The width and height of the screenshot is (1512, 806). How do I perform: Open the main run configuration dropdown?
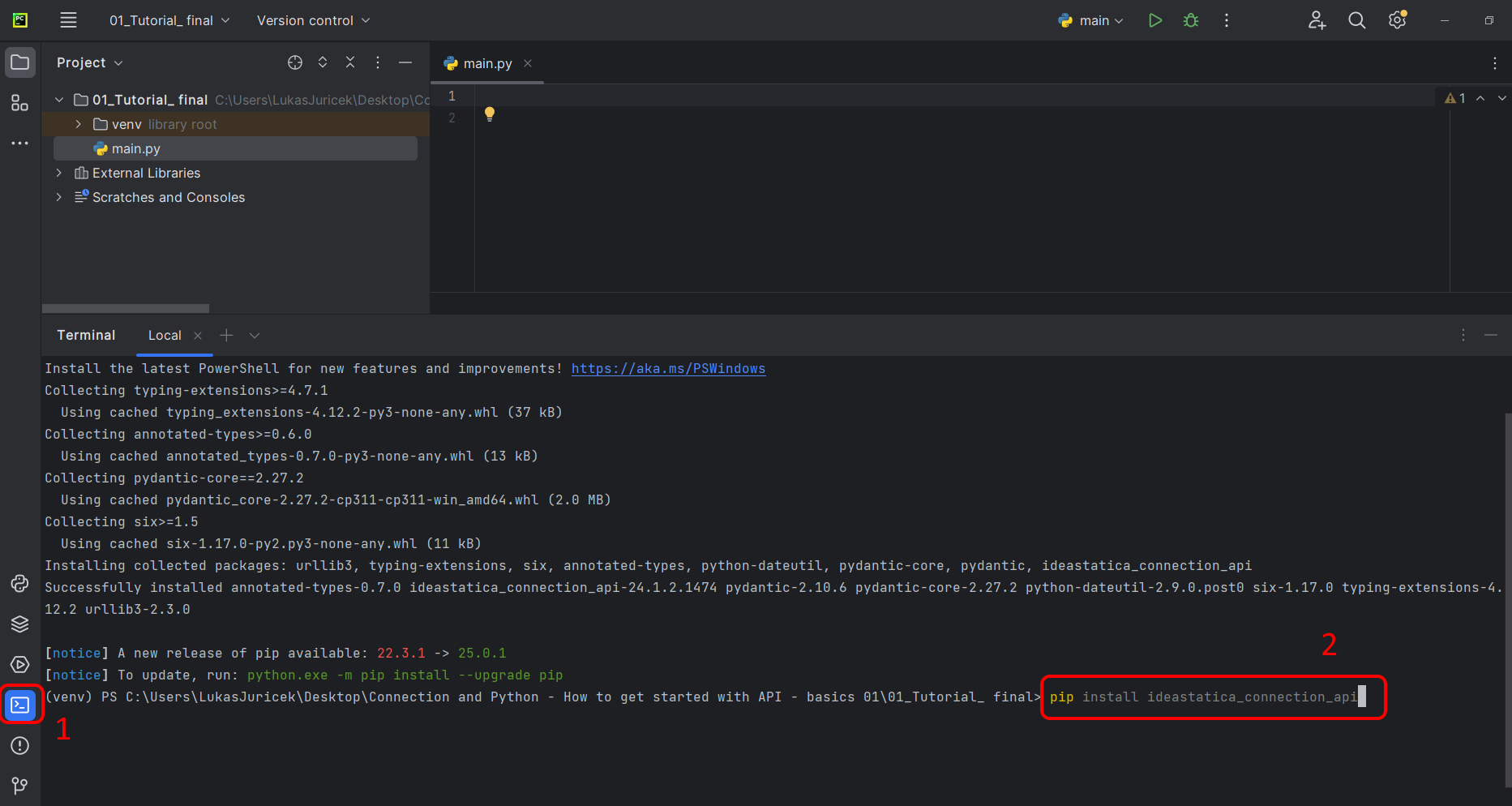point(1090,20)
